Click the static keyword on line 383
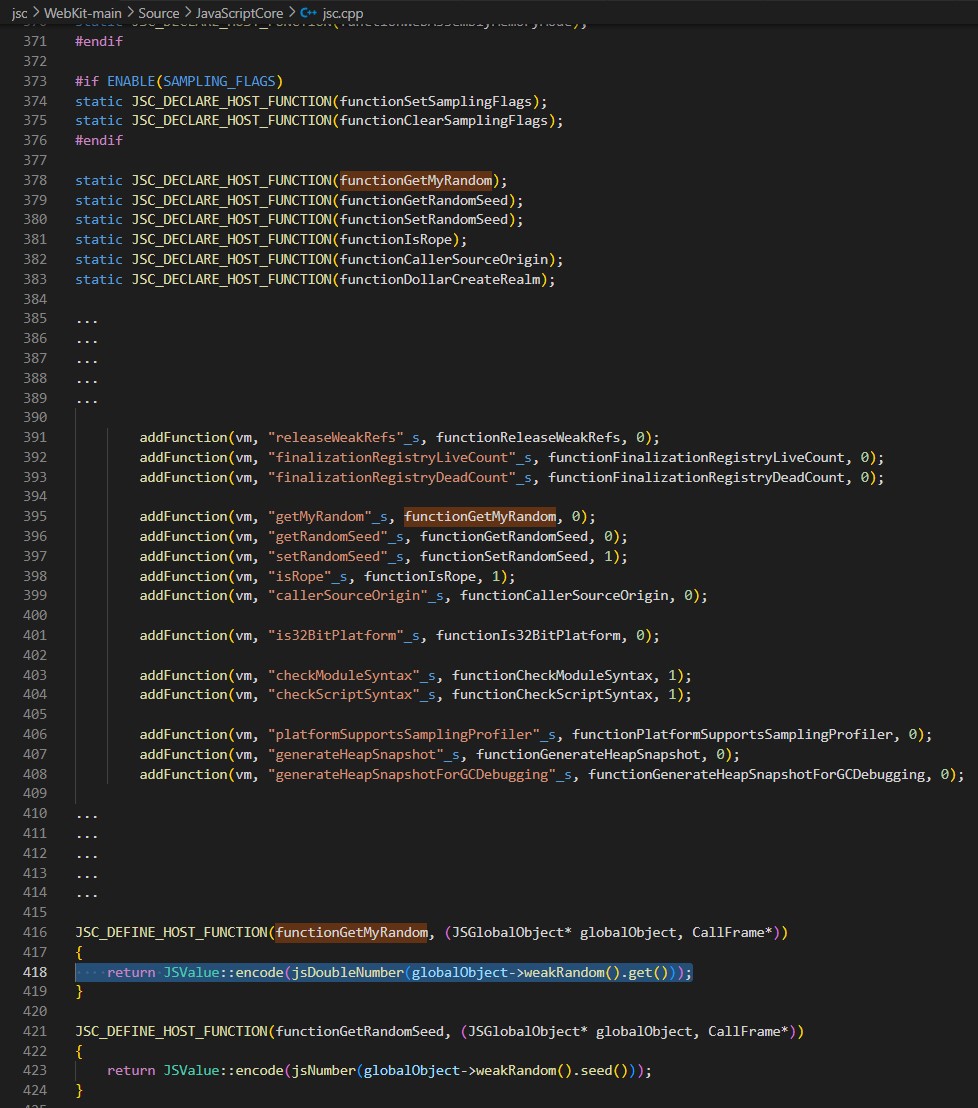Image resolution: width=978 pixels, height=1108 pixels. pos(99,279)
